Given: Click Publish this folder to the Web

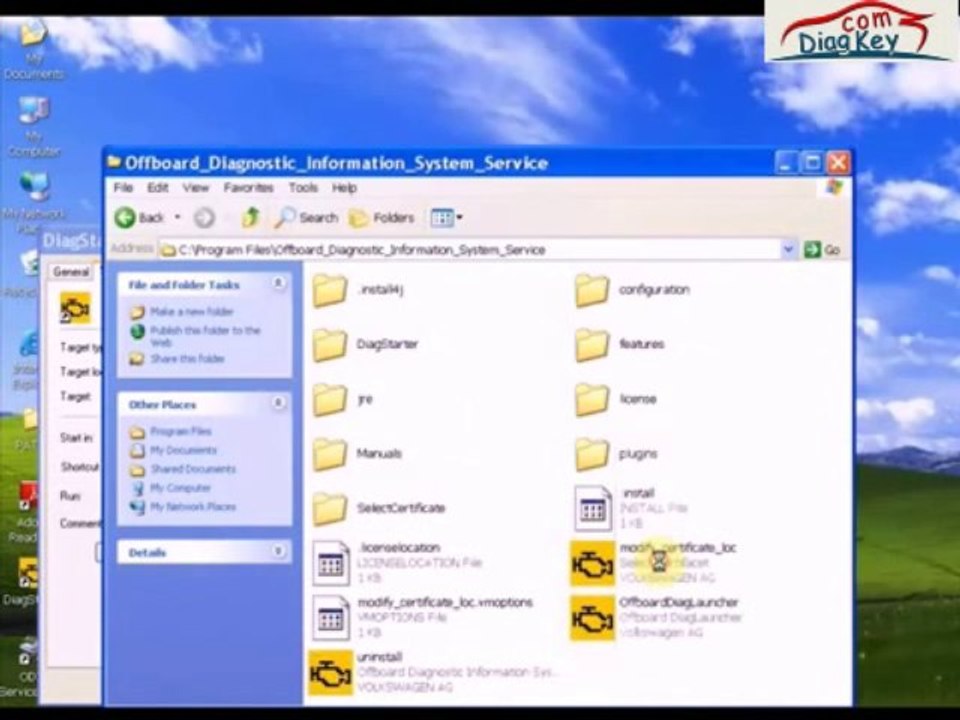Looking at the screenshot, I should pyautogui.click(x=205, y=336).
